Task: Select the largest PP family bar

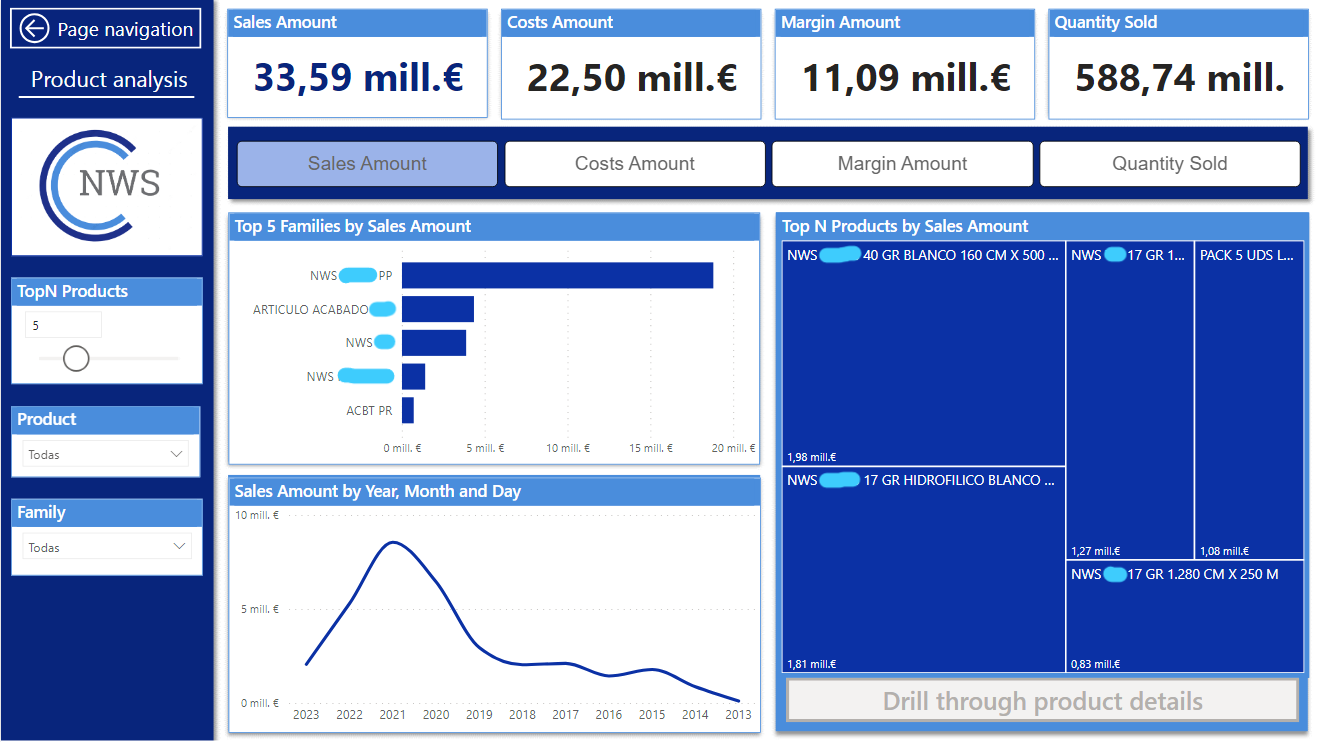Action: coord(557,275)
